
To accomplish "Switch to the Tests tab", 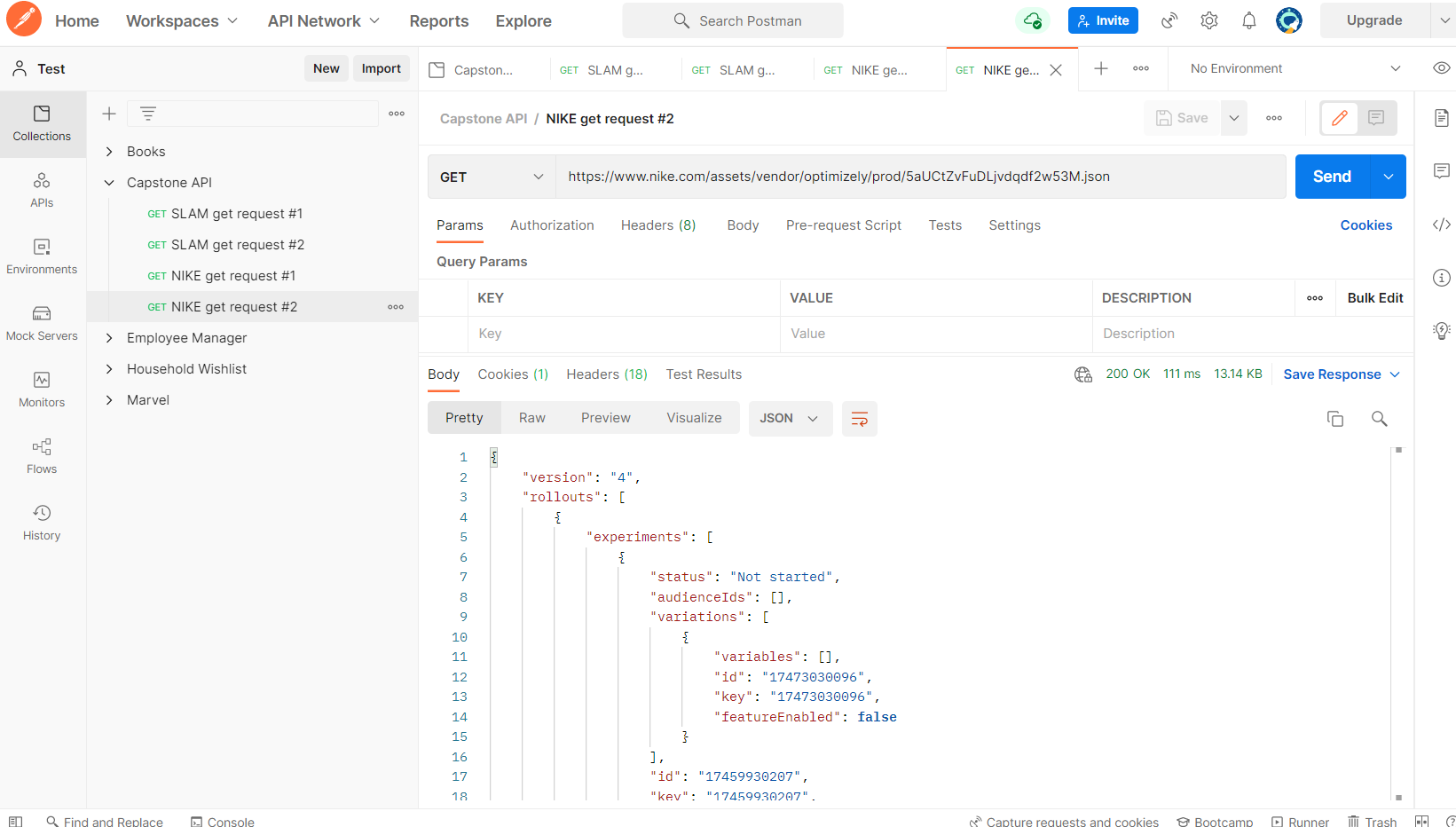I will click(x=944, y=225).
